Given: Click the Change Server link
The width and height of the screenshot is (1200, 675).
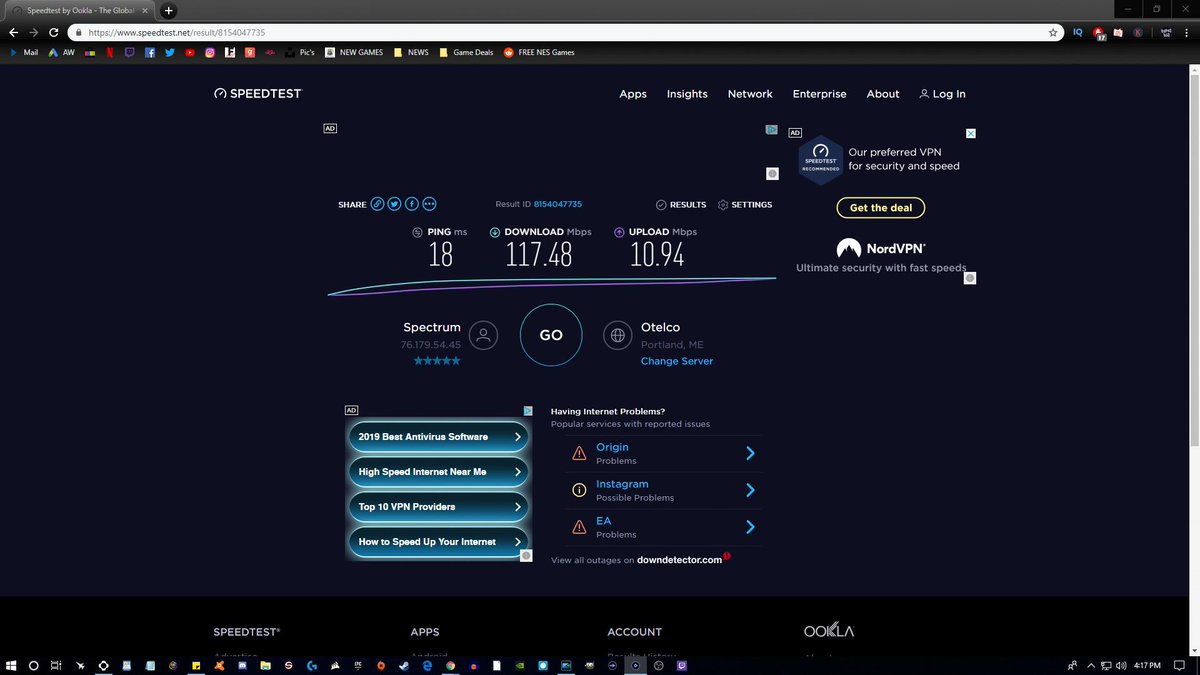Looking at the screenshot, I should click(x=677, y=361).
